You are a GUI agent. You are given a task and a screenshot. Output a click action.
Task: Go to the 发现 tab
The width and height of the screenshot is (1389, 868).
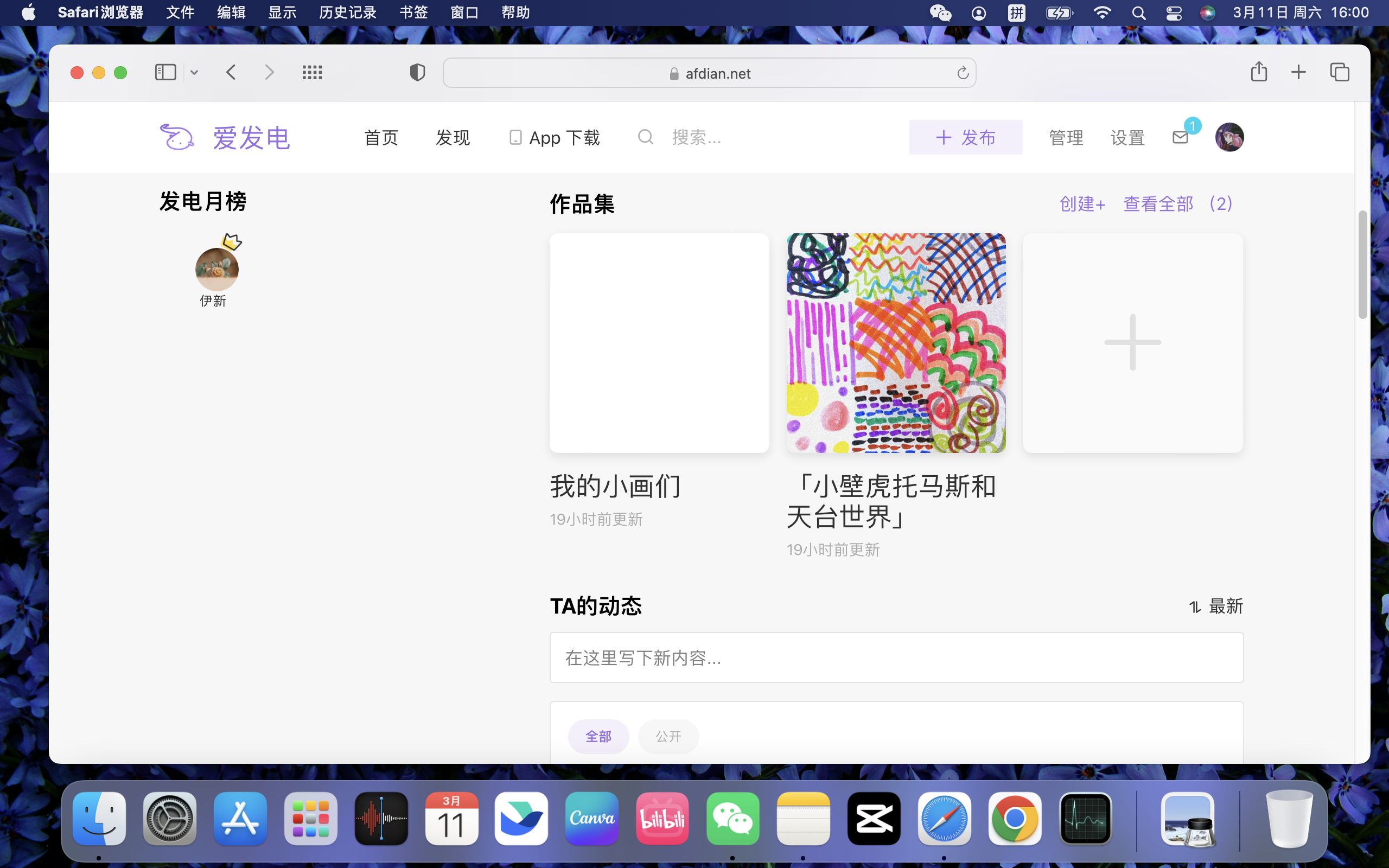coord(453,137)
